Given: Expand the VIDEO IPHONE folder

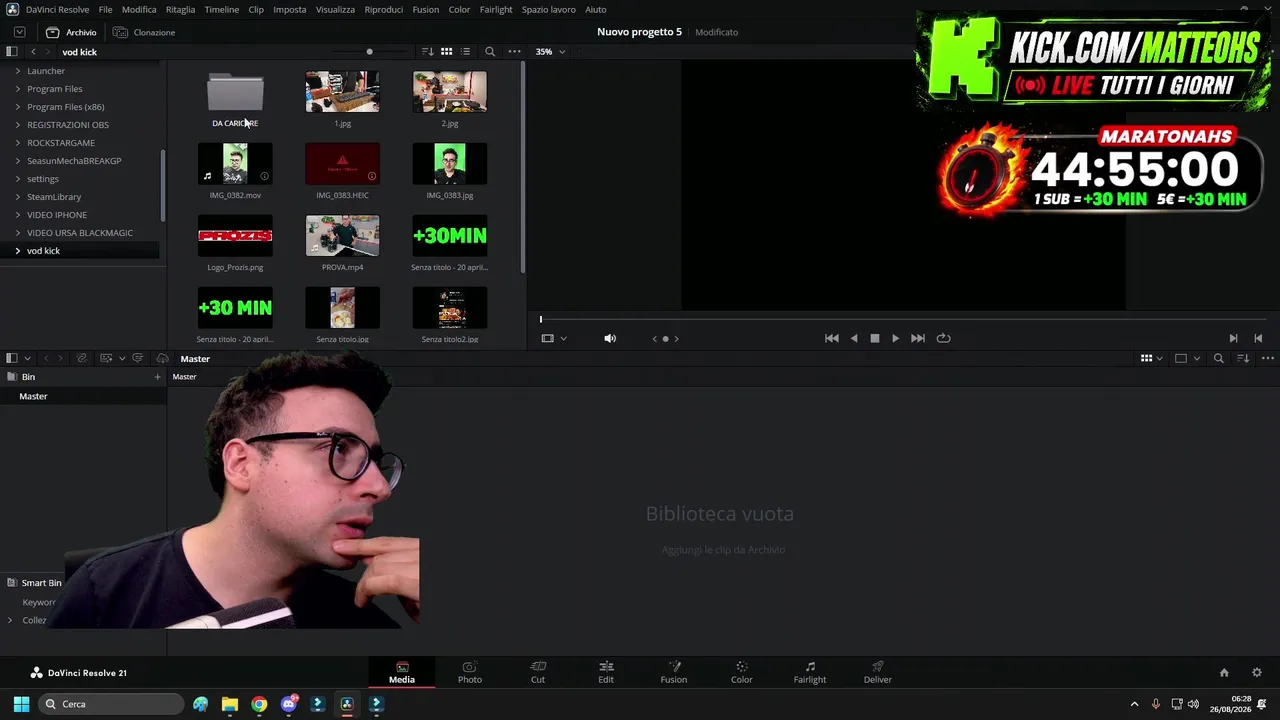Looking at the screenshot, I should (17, 215).
